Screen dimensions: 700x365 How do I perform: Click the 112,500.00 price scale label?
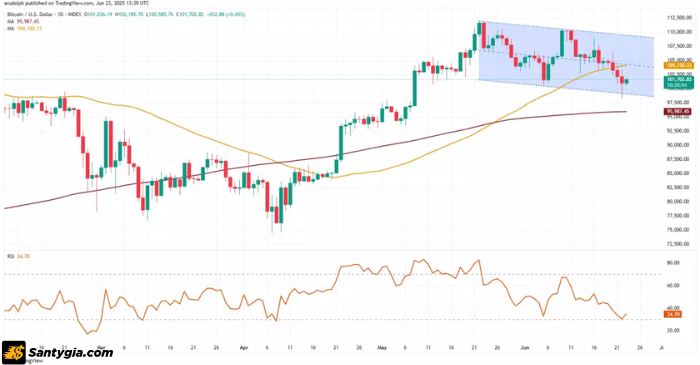tap(679, 18)
